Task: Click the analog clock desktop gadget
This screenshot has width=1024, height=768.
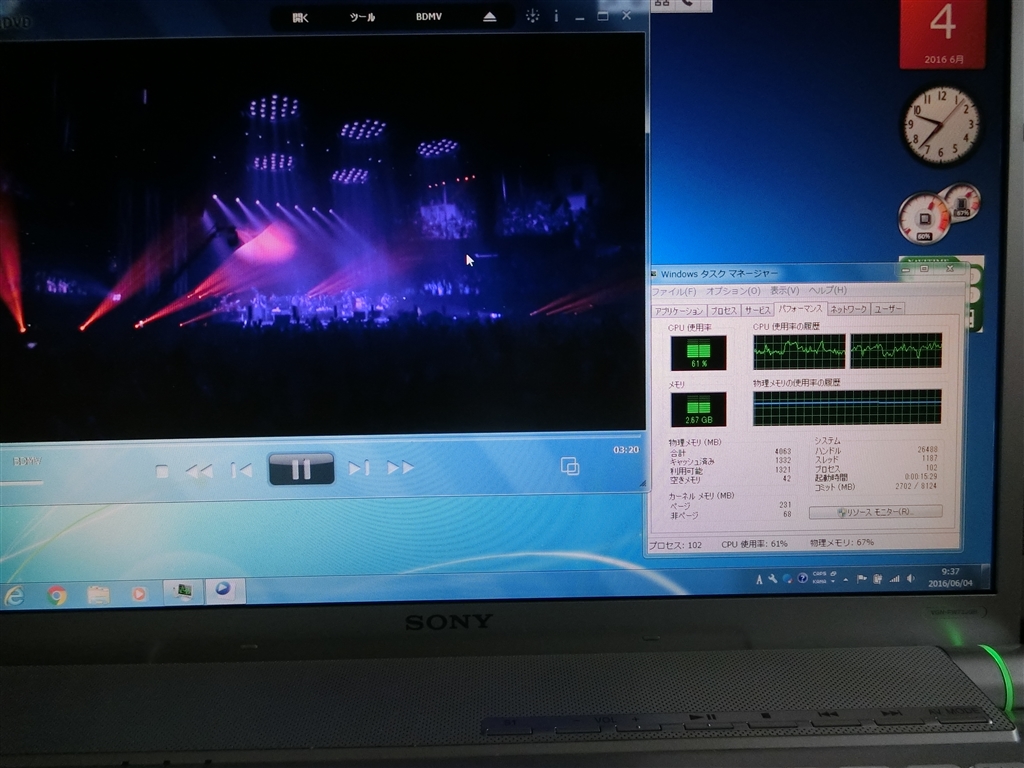Action: [942, 124]
